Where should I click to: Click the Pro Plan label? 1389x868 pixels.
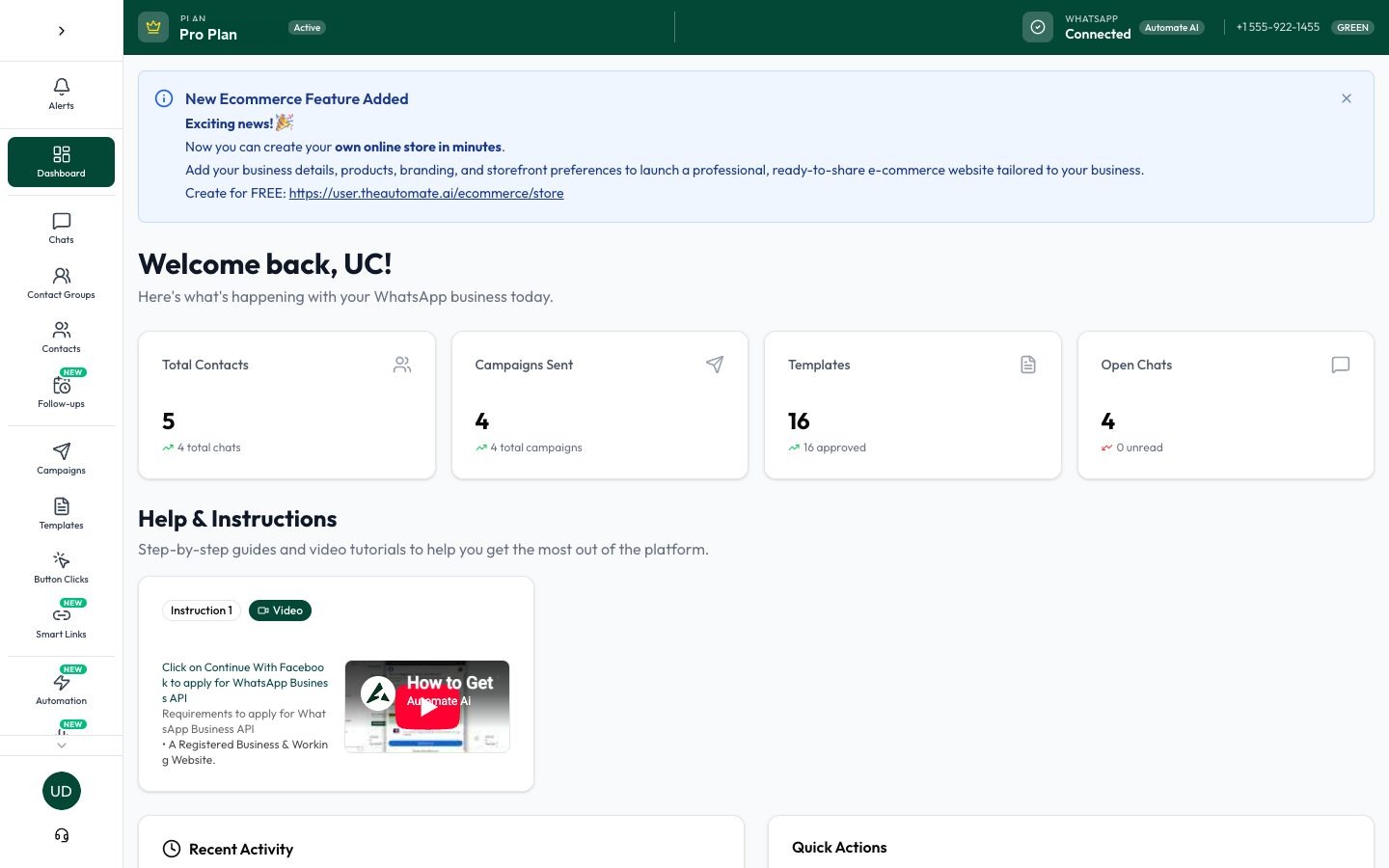(208, 35)
